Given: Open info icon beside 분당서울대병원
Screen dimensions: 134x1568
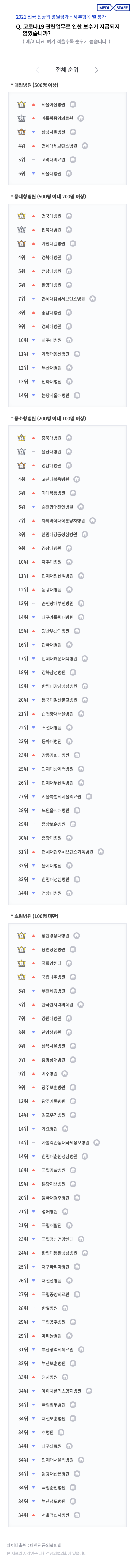Looking at the screenshot, I should tap(76, 395).
